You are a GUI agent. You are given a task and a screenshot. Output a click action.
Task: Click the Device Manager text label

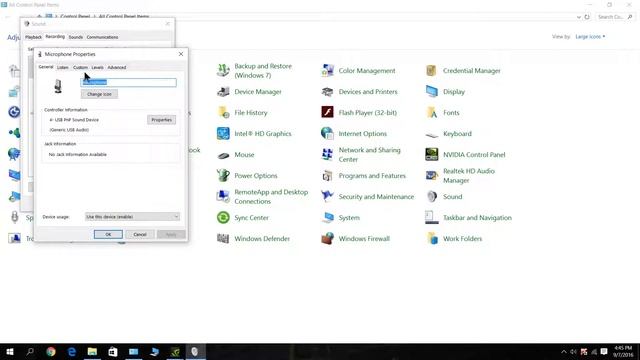[258, 92]
